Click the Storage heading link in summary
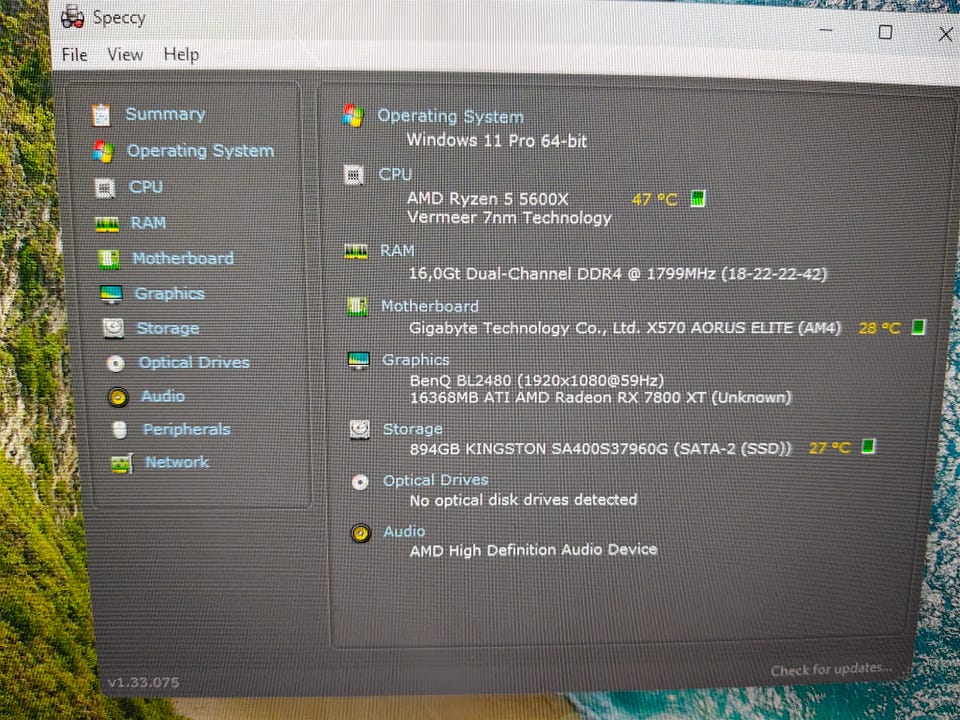960x720 pixels. [x=413, y=429]
